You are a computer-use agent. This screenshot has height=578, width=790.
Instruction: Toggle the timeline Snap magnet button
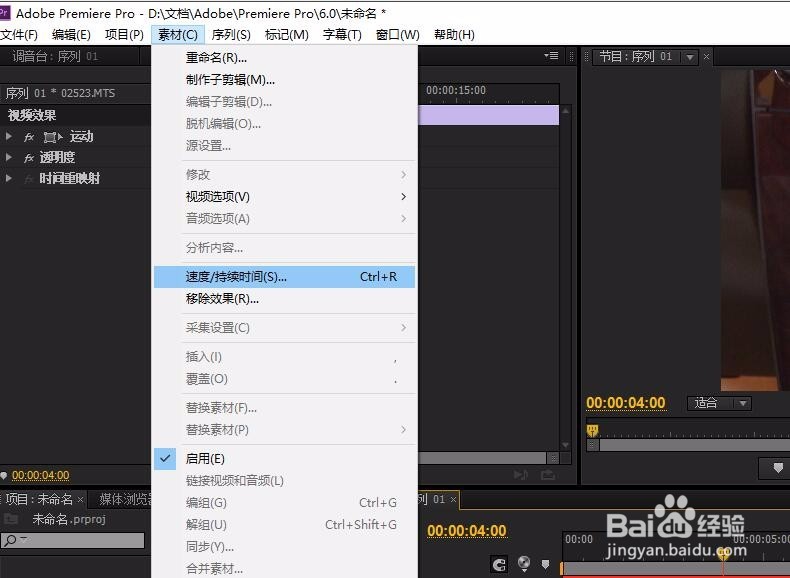(x=499, y=564)
